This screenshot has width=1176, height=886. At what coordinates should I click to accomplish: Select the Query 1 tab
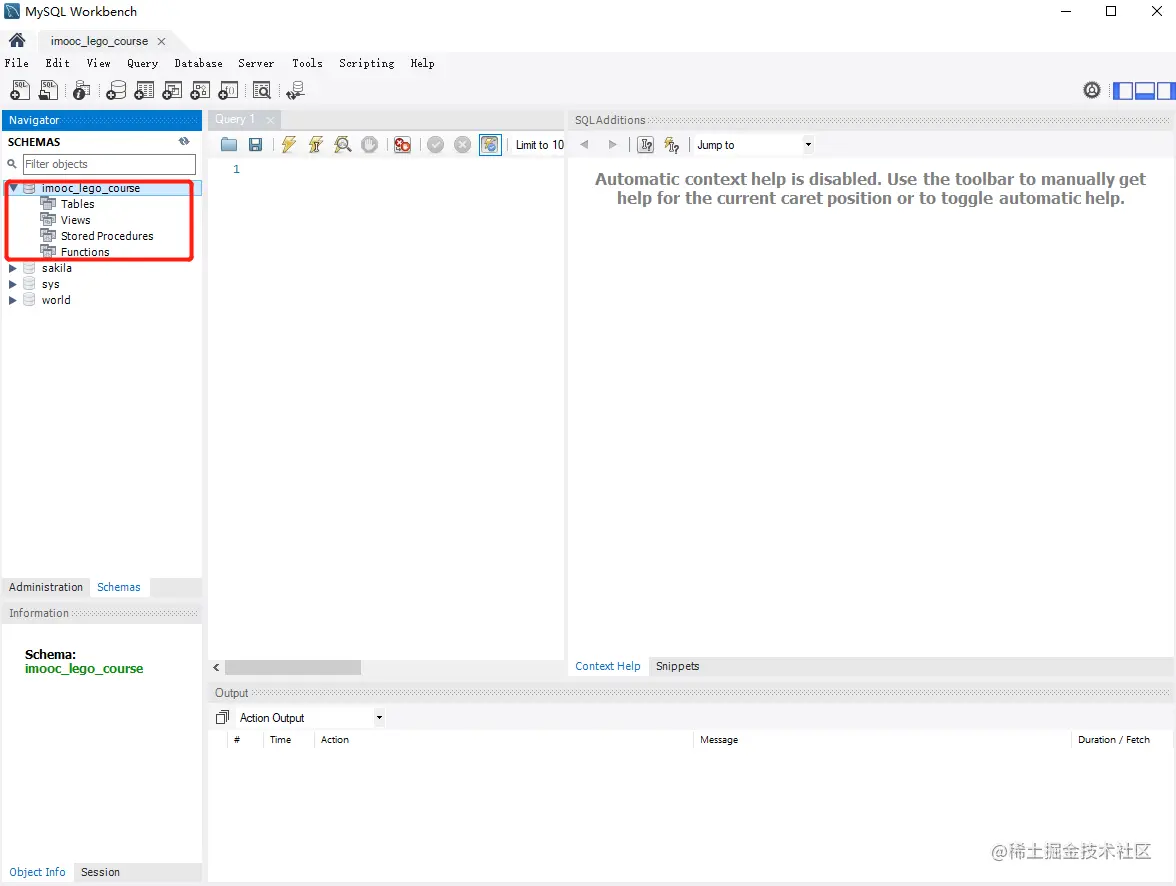235,119
